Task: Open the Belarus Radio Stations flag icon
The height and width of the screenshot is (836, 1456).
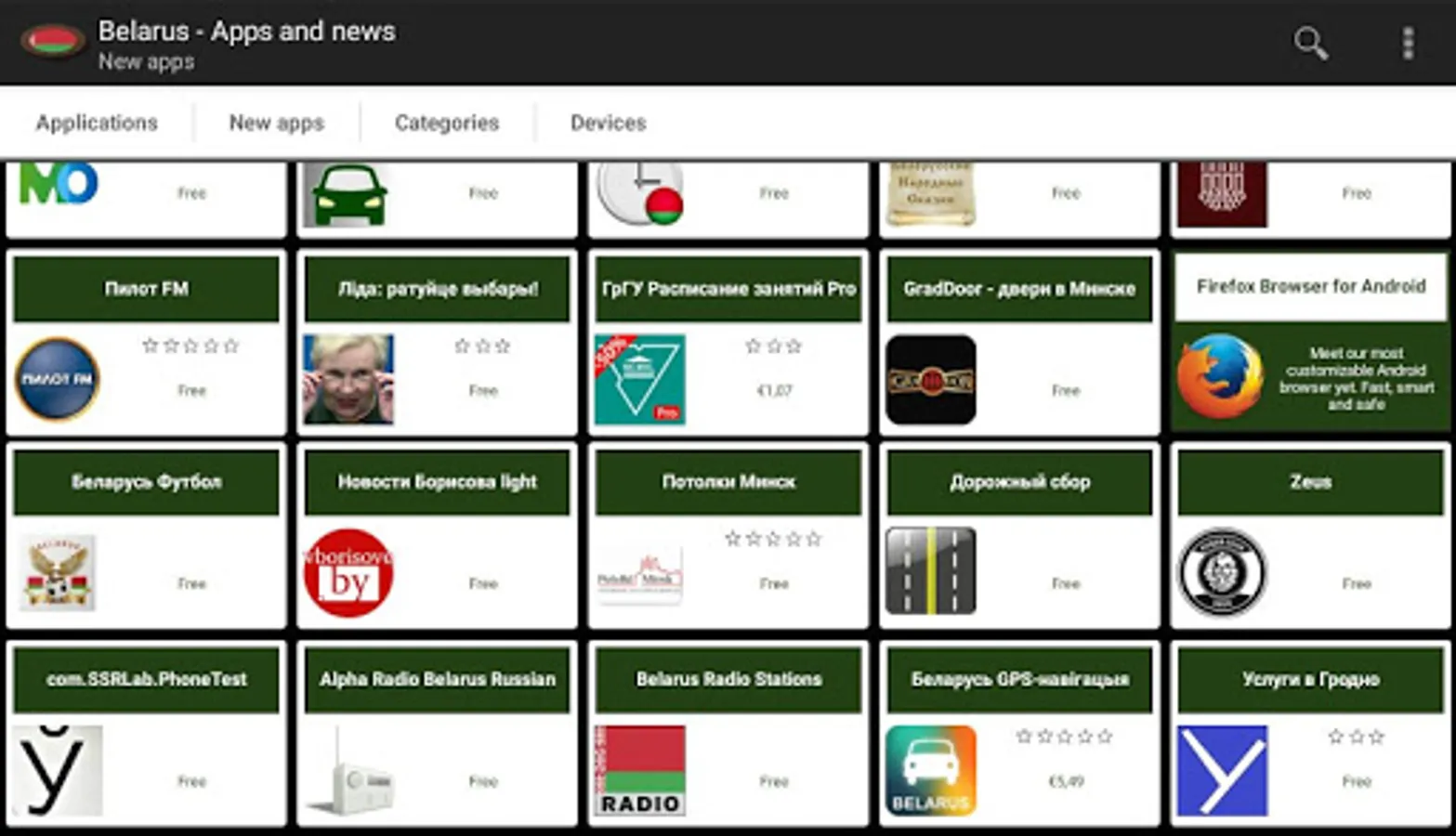Action: pos(640,770)
